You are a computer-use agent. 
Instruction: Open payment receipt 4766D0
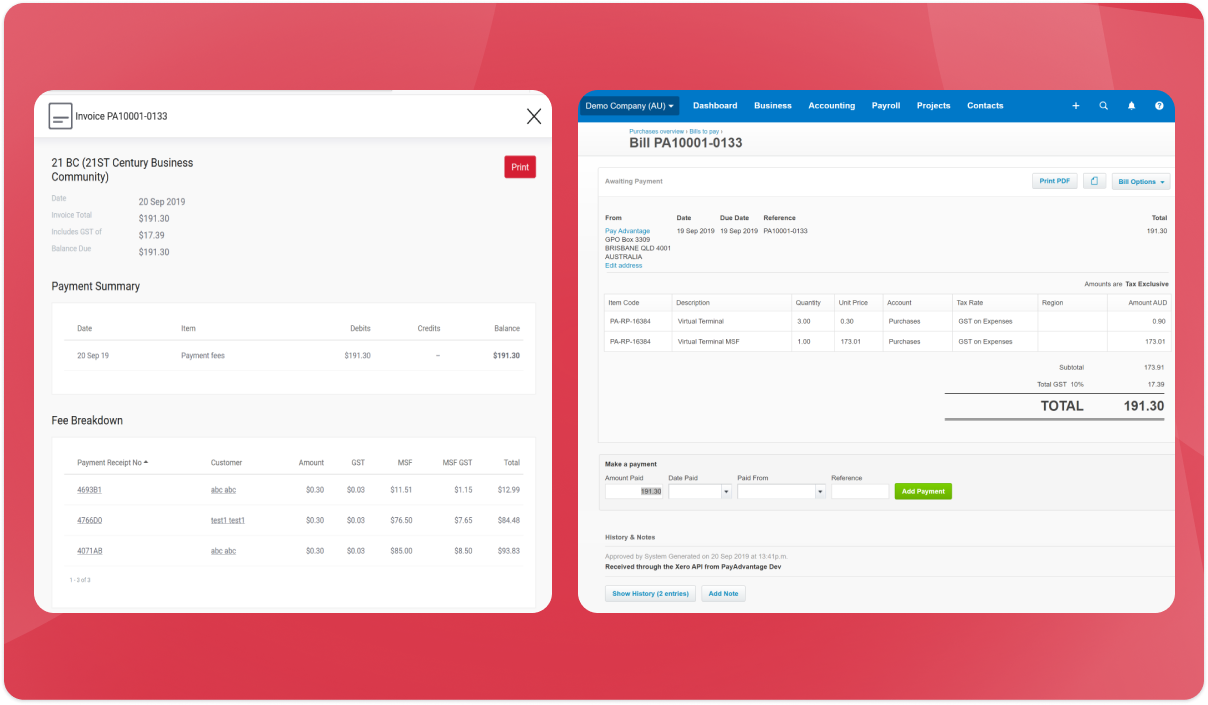point(90,520)
